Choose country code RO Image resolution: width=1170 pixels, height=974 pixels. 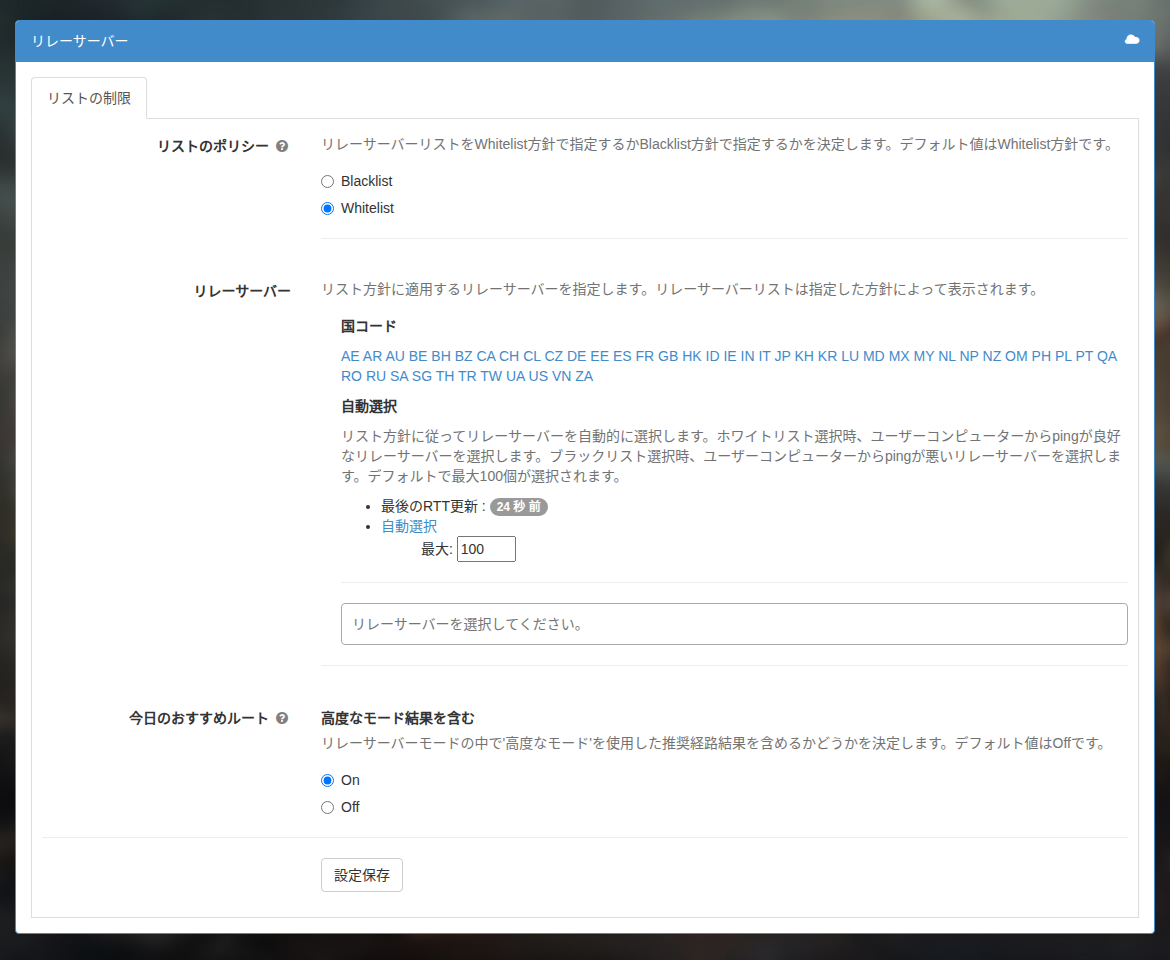click(351, 376)
